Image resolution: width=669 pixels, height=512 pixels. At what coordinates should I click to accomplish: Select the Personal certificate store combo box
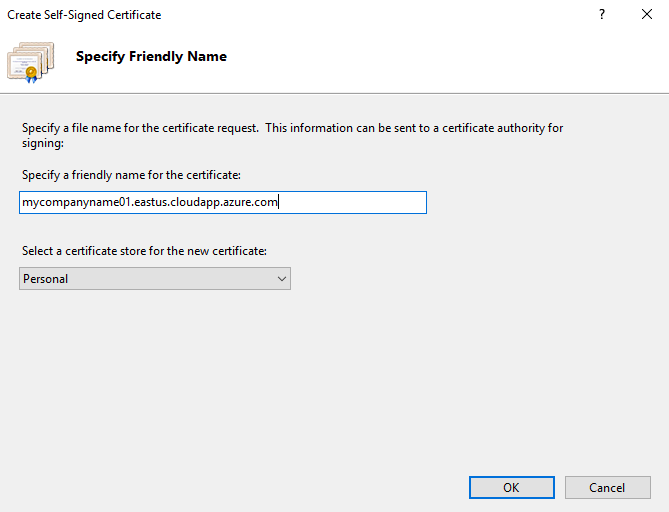point(155,279)
